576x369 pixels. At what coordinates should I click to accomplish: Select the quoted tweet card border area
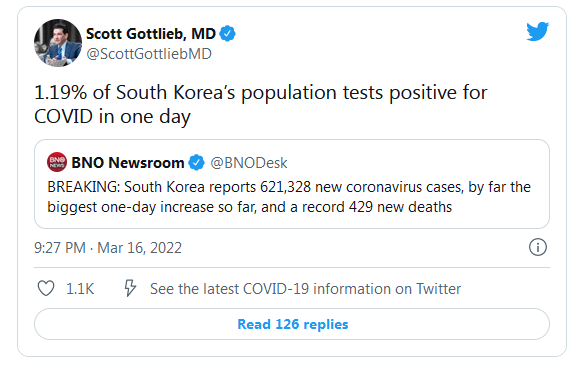click(x=292, y=184)
